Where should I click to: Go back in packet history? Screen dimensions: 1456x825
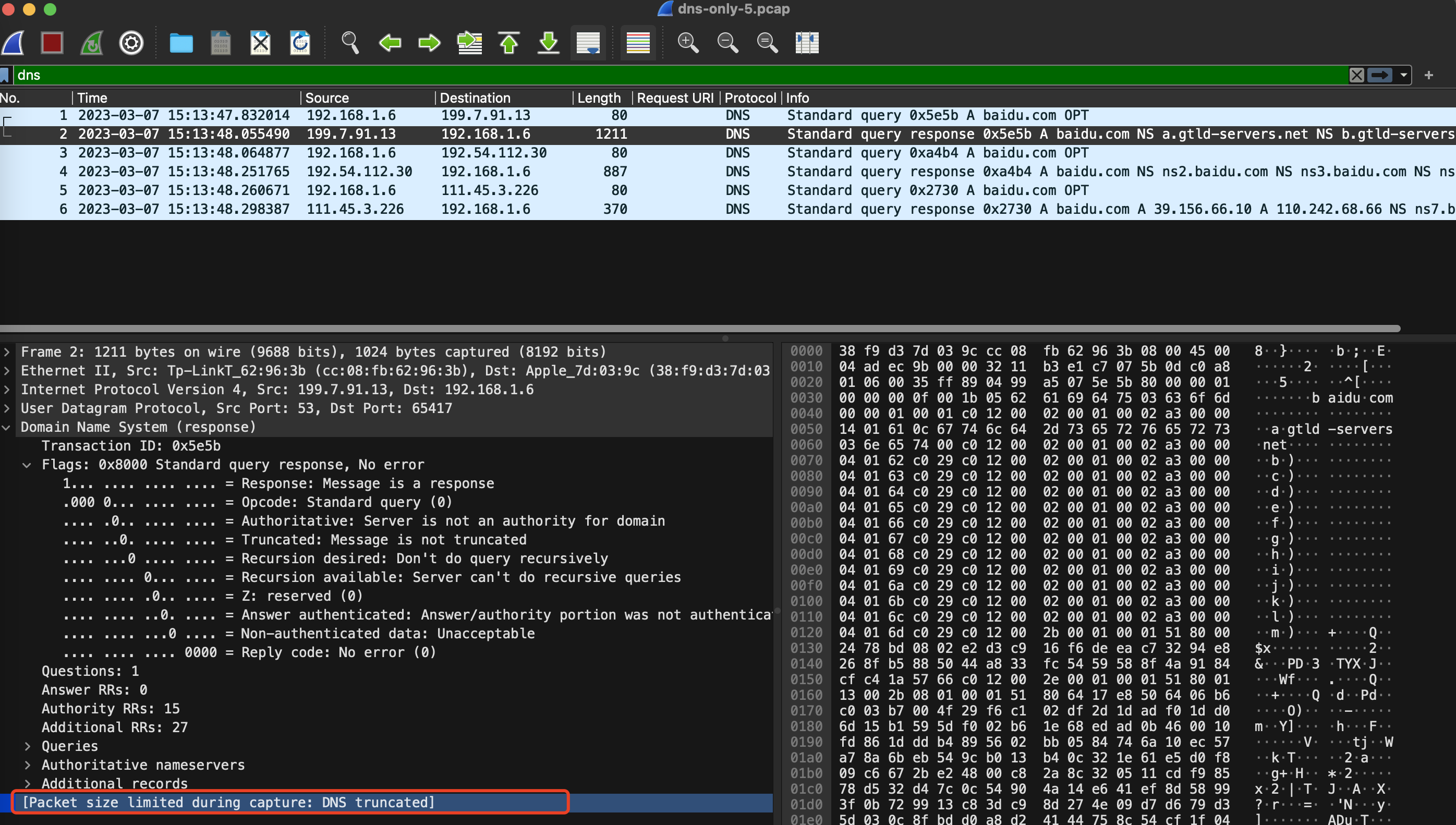tap(390, 42)
